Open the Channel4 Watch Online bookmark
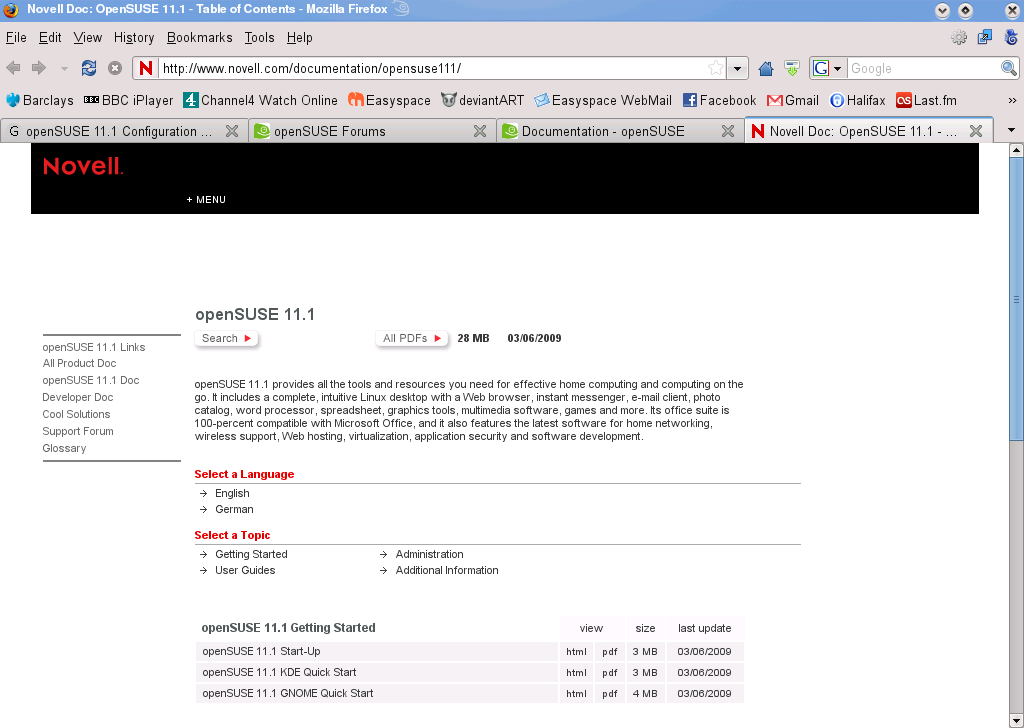 [x=260, y=100]
